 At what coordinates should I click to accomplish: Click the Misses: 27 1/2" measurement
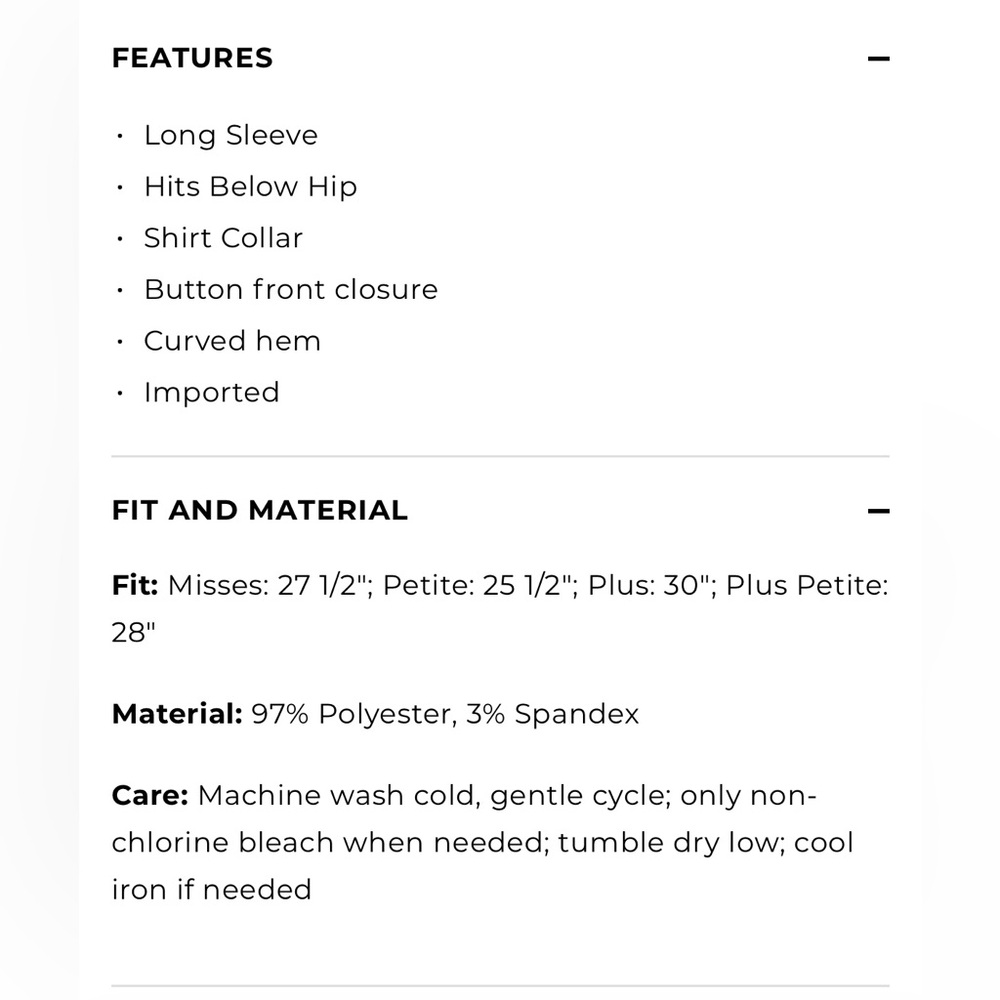270,585
